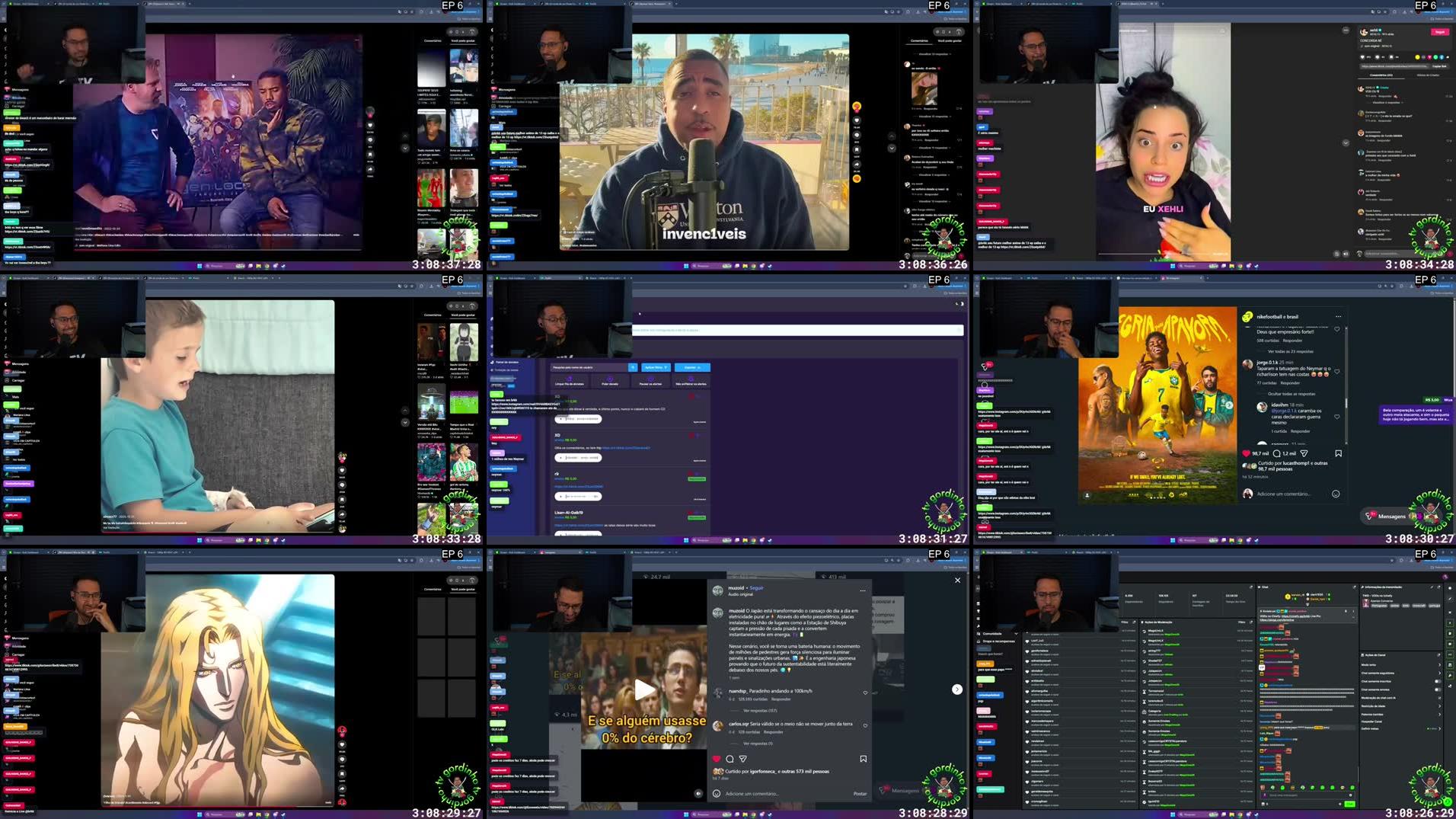Image resolution: width=1456 pixels, height=819 pixels.
Task: Play the '0% do cérebro' video
Action: point(644,690)
